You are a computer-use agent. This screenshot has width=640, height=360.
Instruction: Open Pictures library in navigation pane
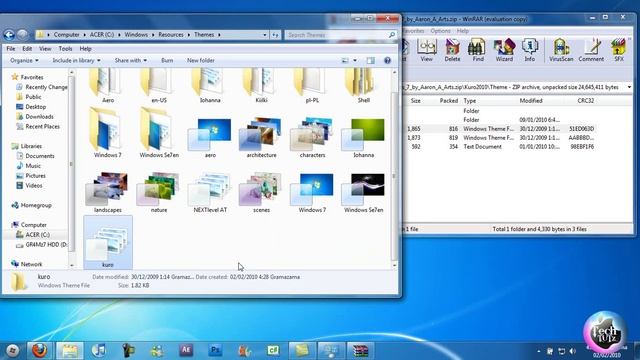click(x=36, y=176)
